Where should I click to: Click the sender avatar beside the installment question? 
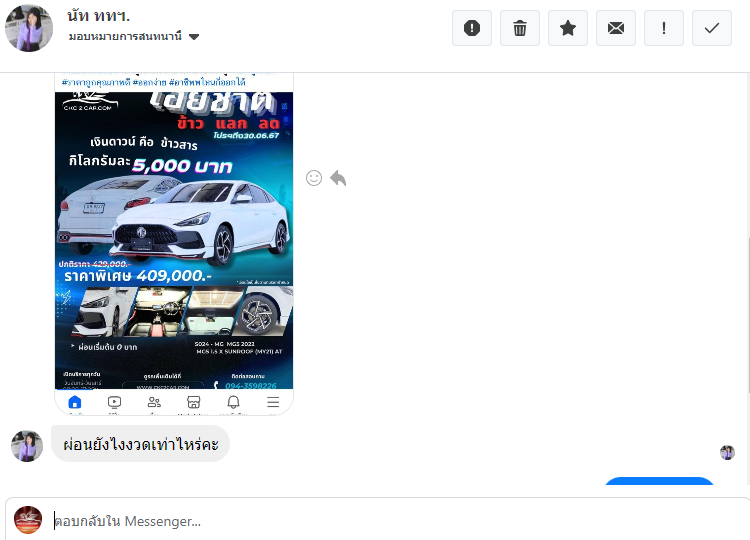click(27, 446)
